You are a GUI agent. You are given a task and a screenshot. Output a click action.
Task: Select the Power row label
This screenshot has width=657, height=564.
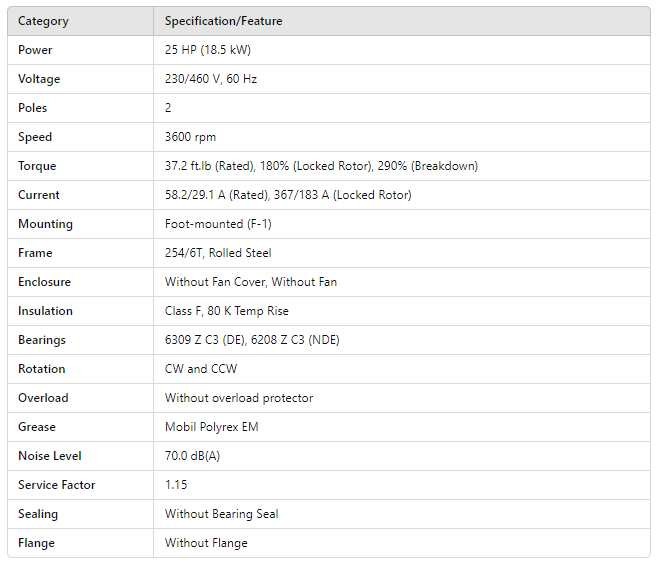click(35, 50)
